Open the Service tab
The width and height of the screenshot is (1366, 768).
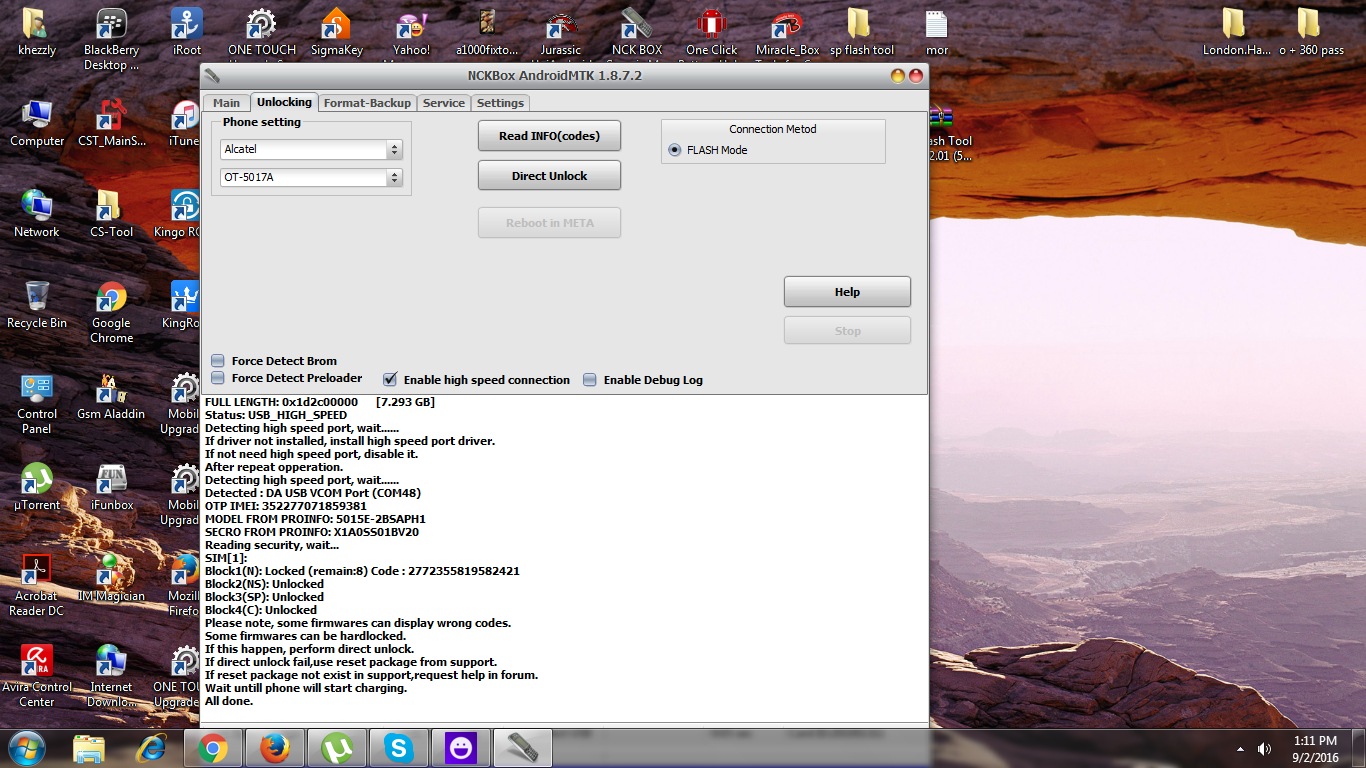click(x=443, y=103)
